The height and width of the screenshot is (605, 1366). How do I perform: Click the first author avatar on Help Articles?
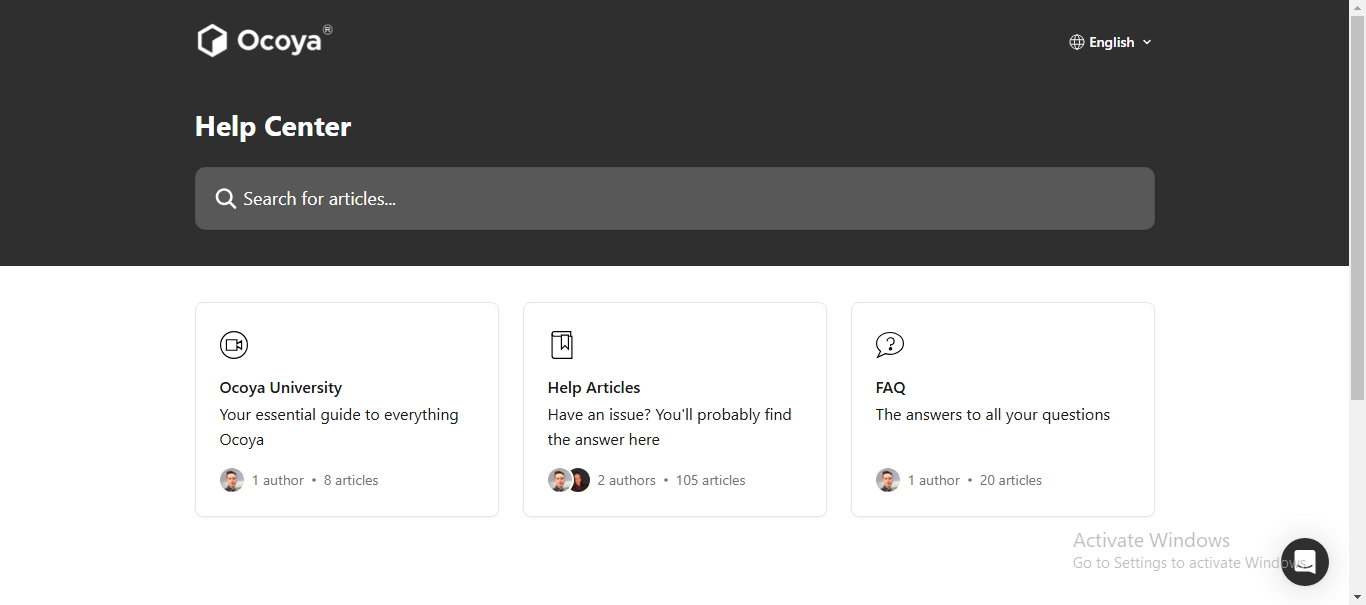click(559, 480)
